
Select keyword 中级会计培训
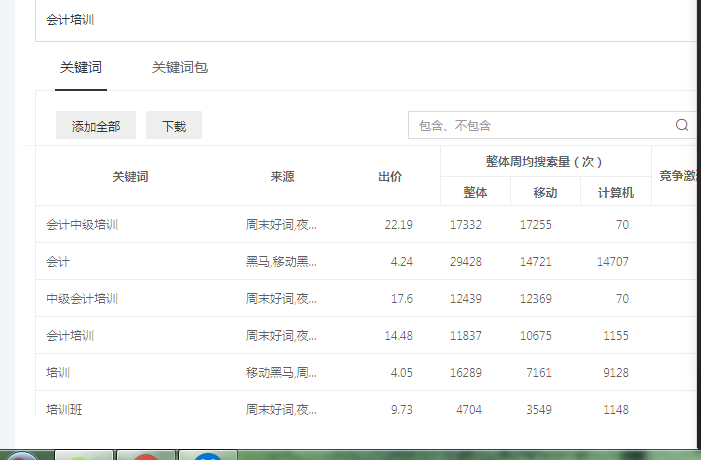click(82, 299)
